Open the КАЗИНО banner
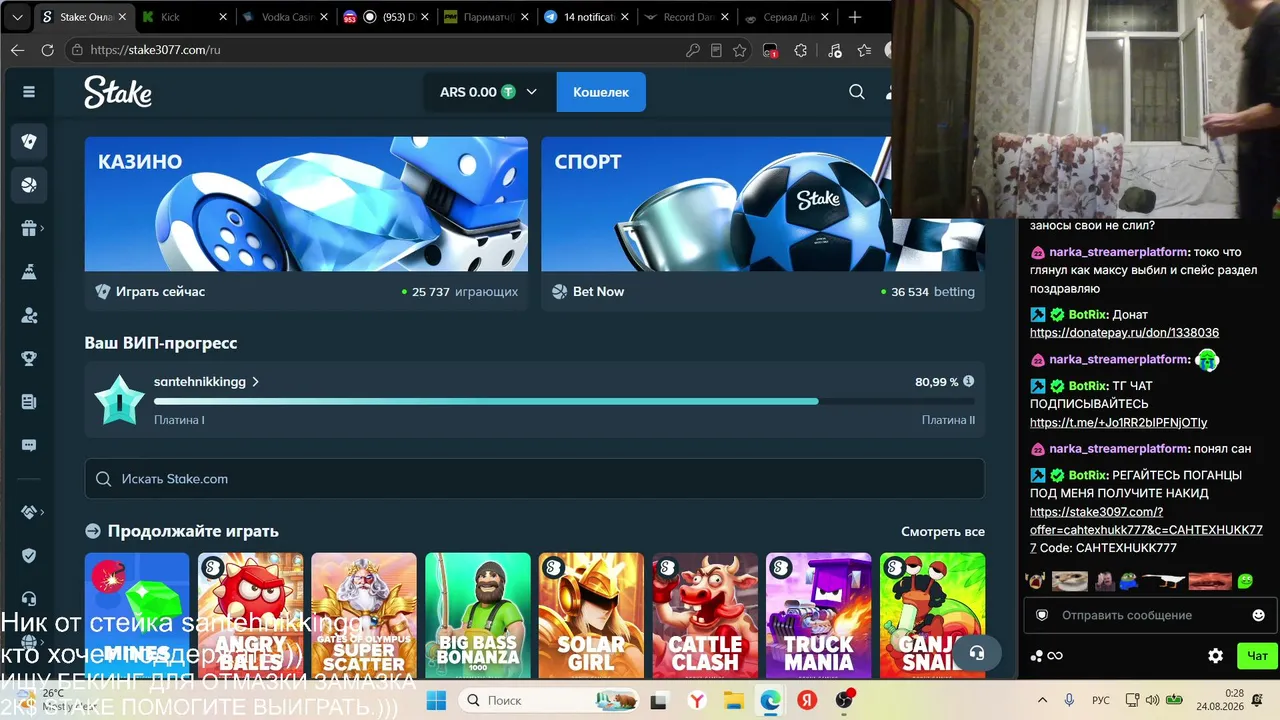Image resolution: width=1280 pixels, height=720 pixels. (306, 204)
